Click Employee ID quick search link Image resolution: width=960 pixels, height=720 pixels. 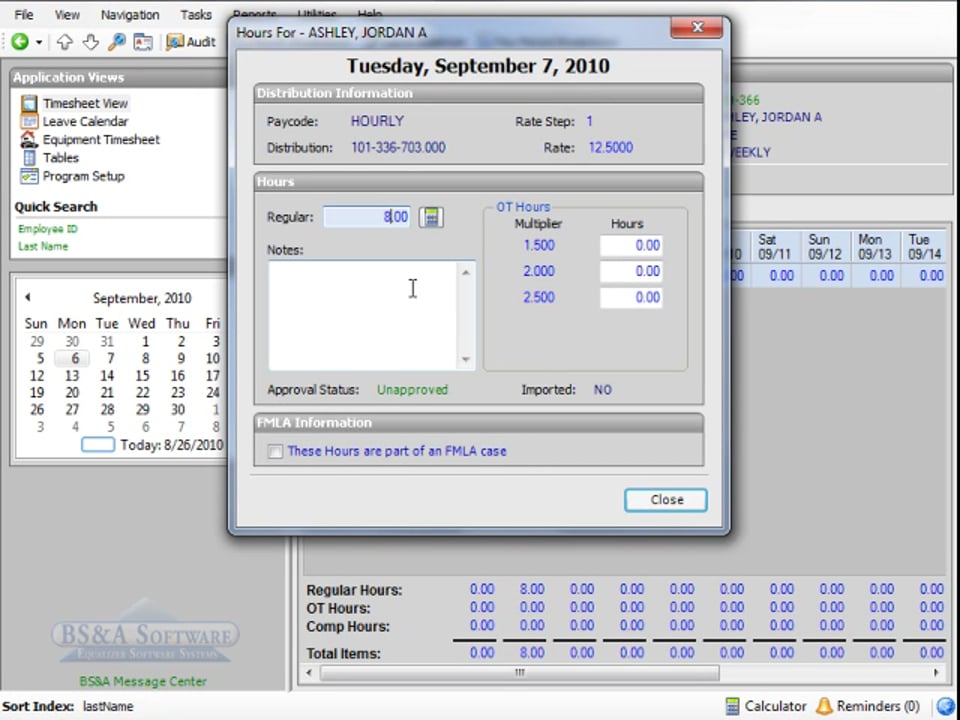tap(48, 229)
